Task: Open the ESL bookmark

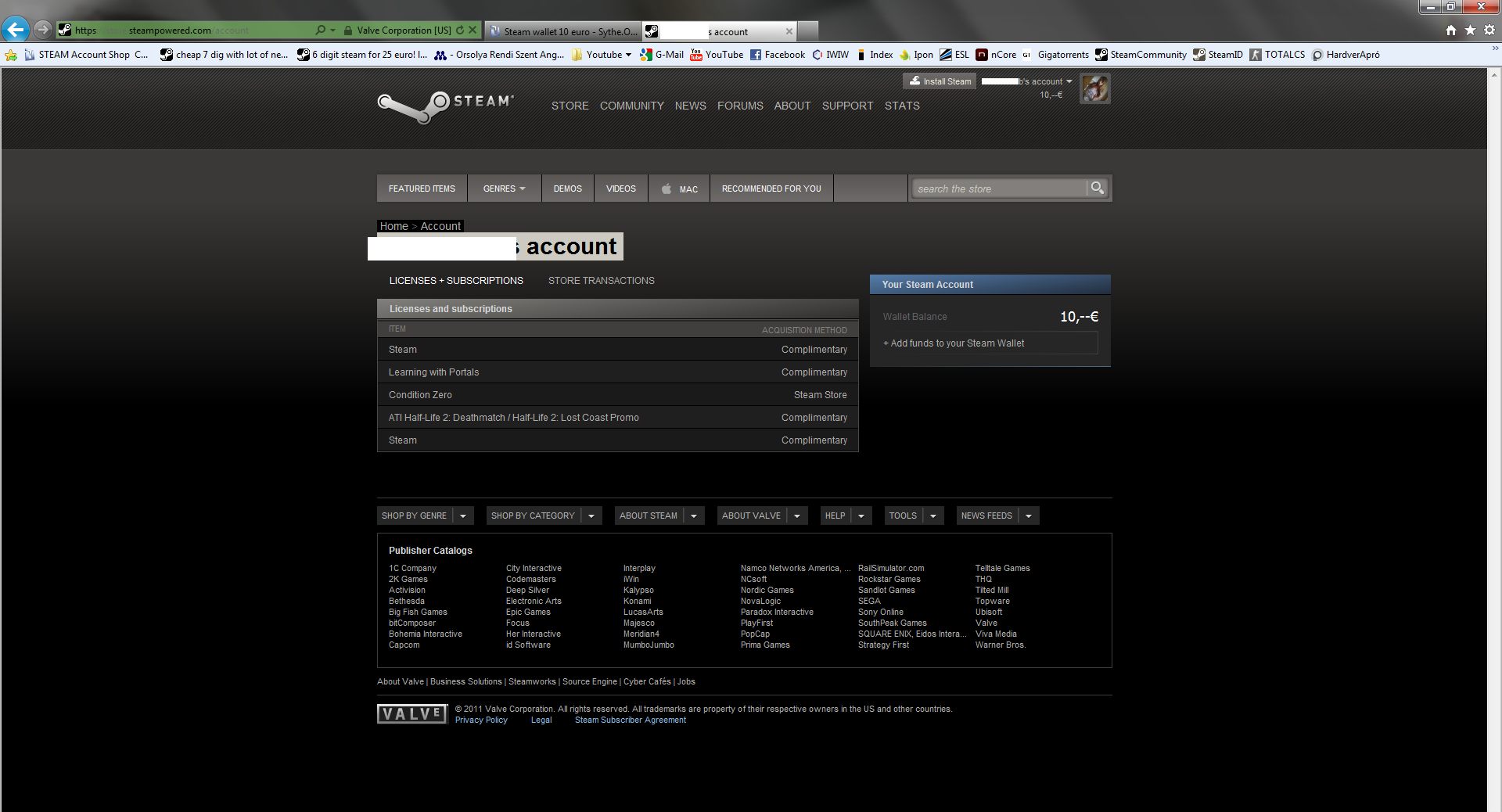Action: click(x=954, y=55)
